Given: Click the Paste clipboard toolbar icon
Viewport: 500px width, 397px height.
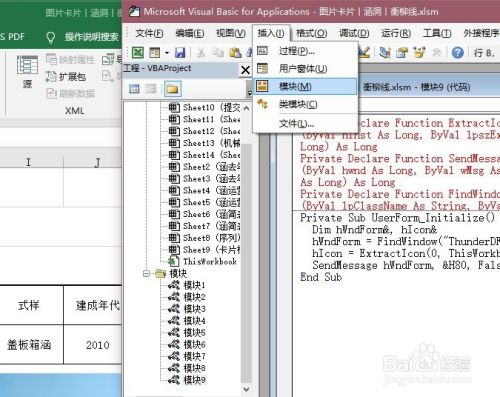Looking at the screenshot, I should point(235,53).
